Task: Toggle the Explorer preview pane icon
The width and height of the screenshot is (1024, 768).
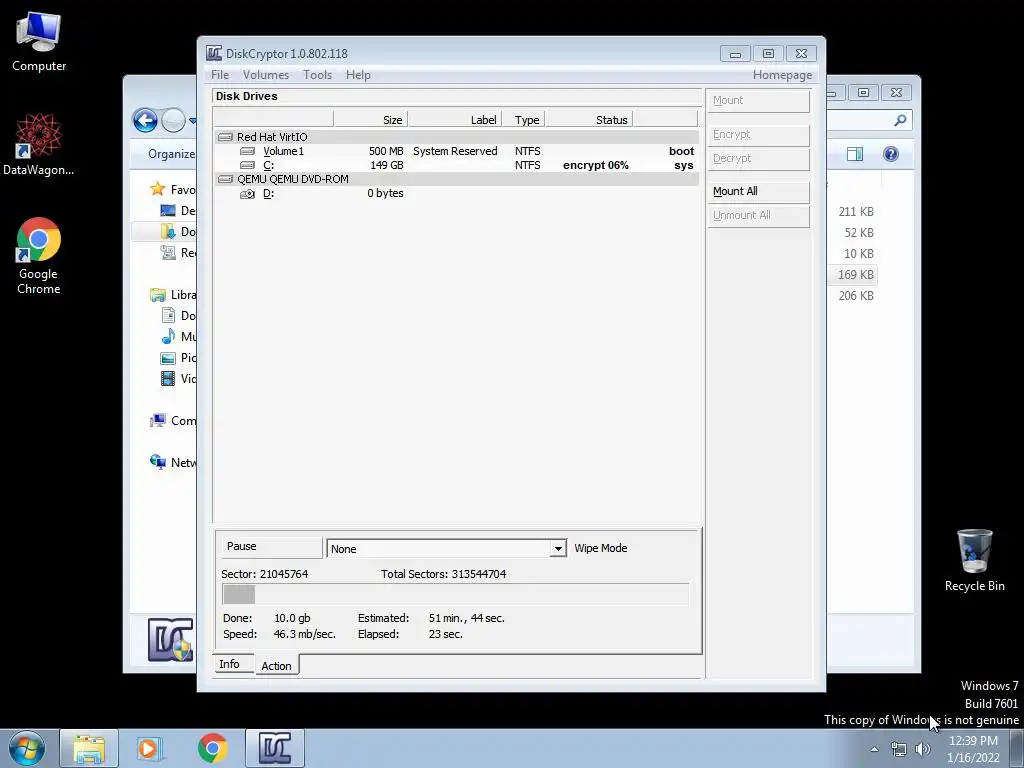Action: (855, 154)
